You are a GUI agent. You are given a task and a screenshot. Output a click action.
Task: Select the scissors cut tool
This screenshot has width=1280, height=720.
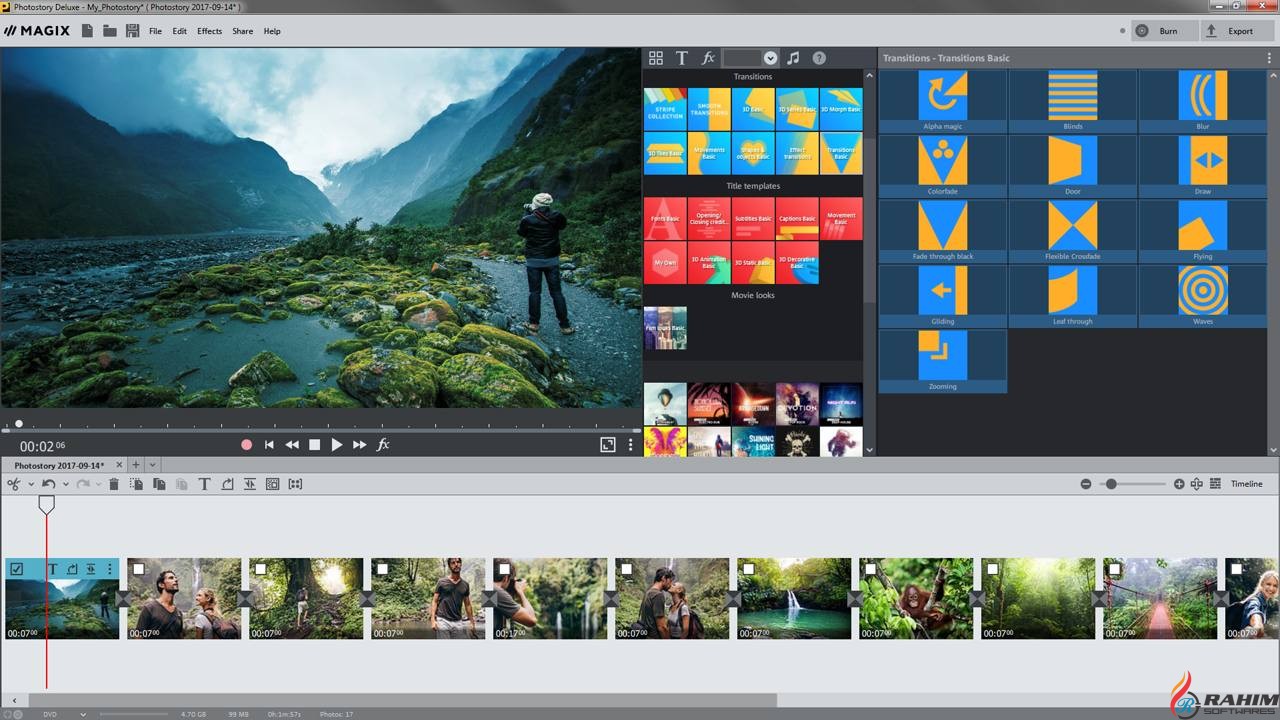point(14,484)
